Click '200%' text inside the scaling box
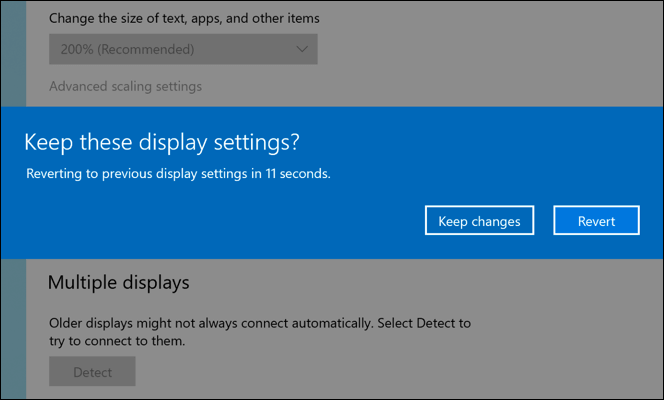Image resolution: width=664 pixels, height=400 pixels. pos(73,49)
